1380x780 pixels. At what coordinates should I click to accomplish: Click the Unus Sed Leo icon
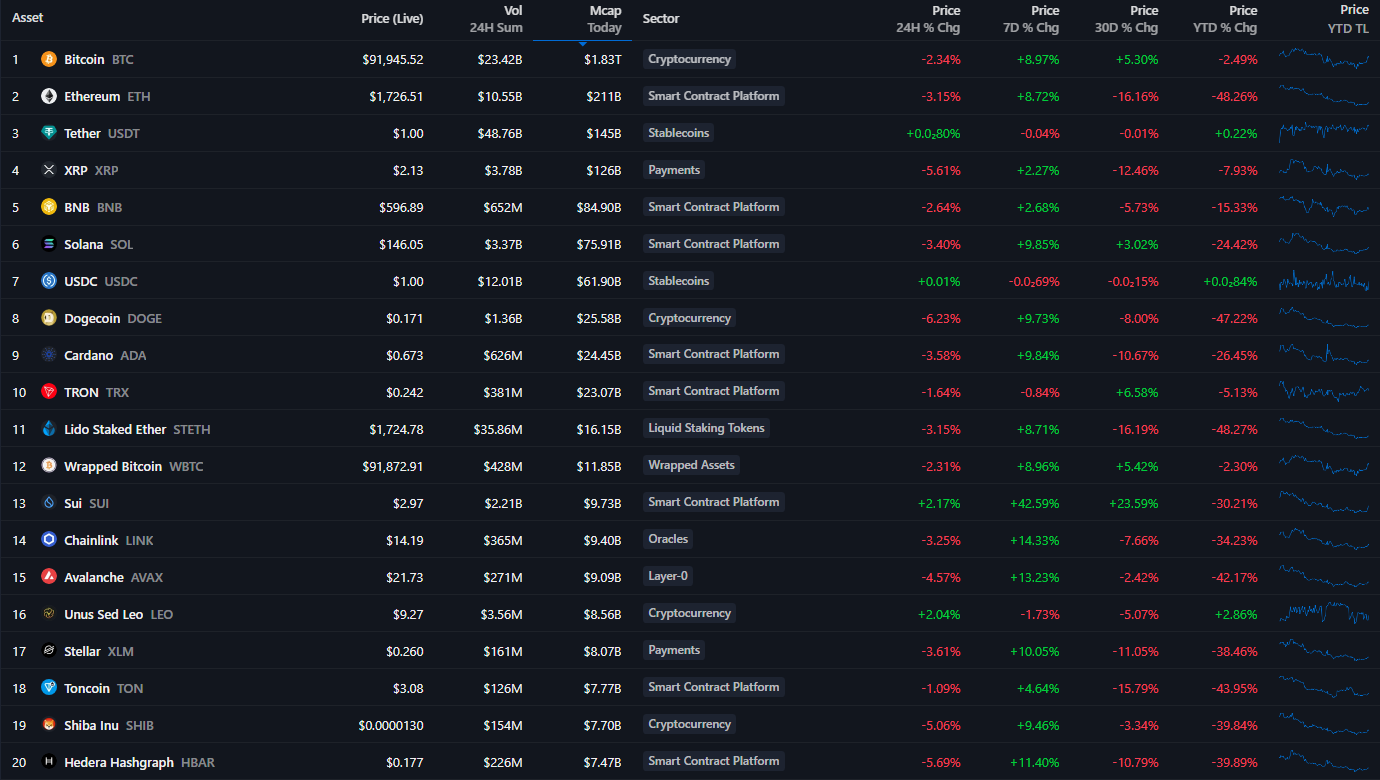pos(48,615)
